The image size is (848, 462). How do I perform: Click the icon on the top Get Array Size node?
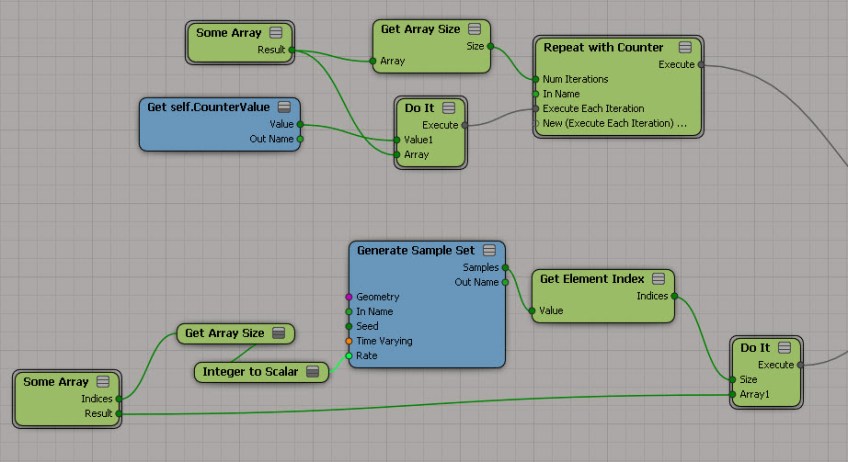[x=475, y=29]
